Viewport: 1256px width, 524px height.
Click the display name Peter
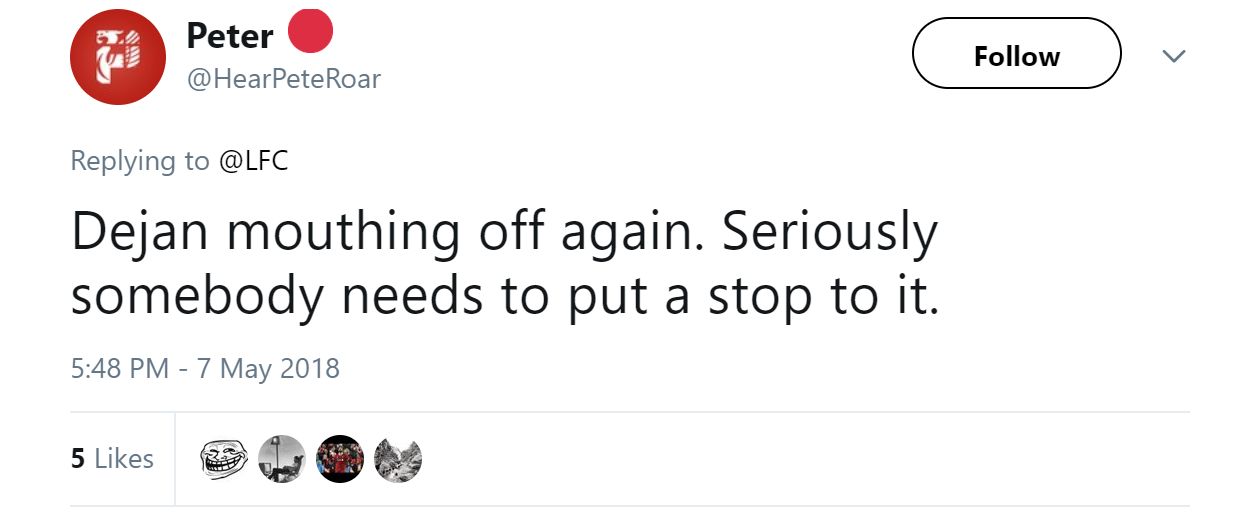[x=230, y=36]
